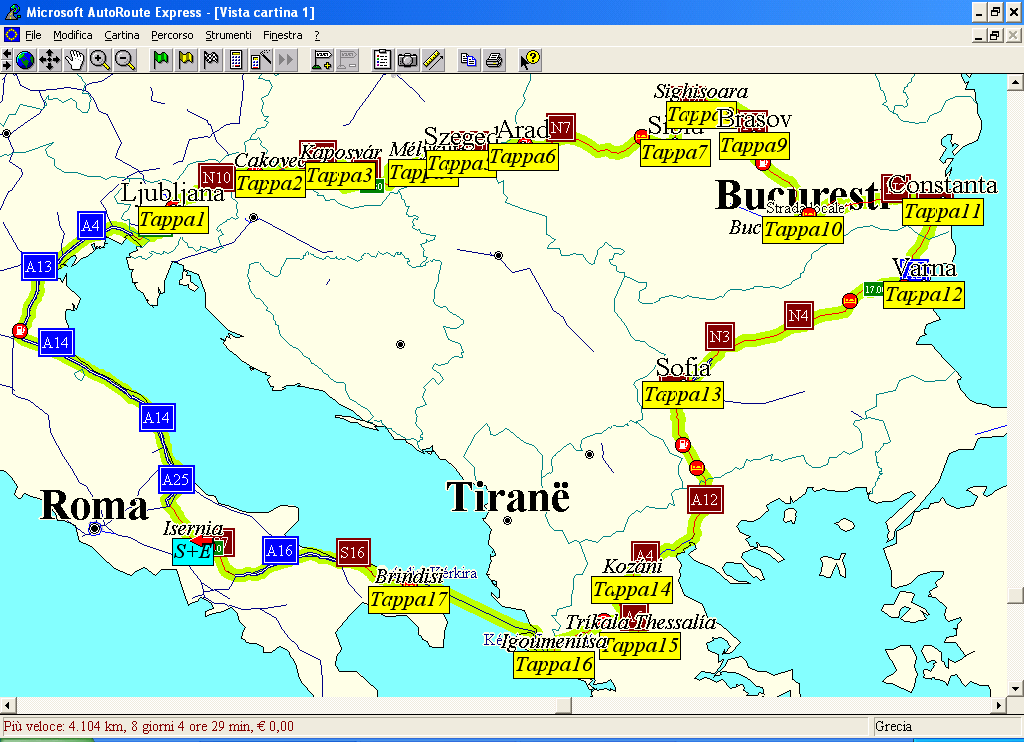Click the calculator route icon
Image resolution: width=1024 pixels, height=742 pixels.
(236, 60)
